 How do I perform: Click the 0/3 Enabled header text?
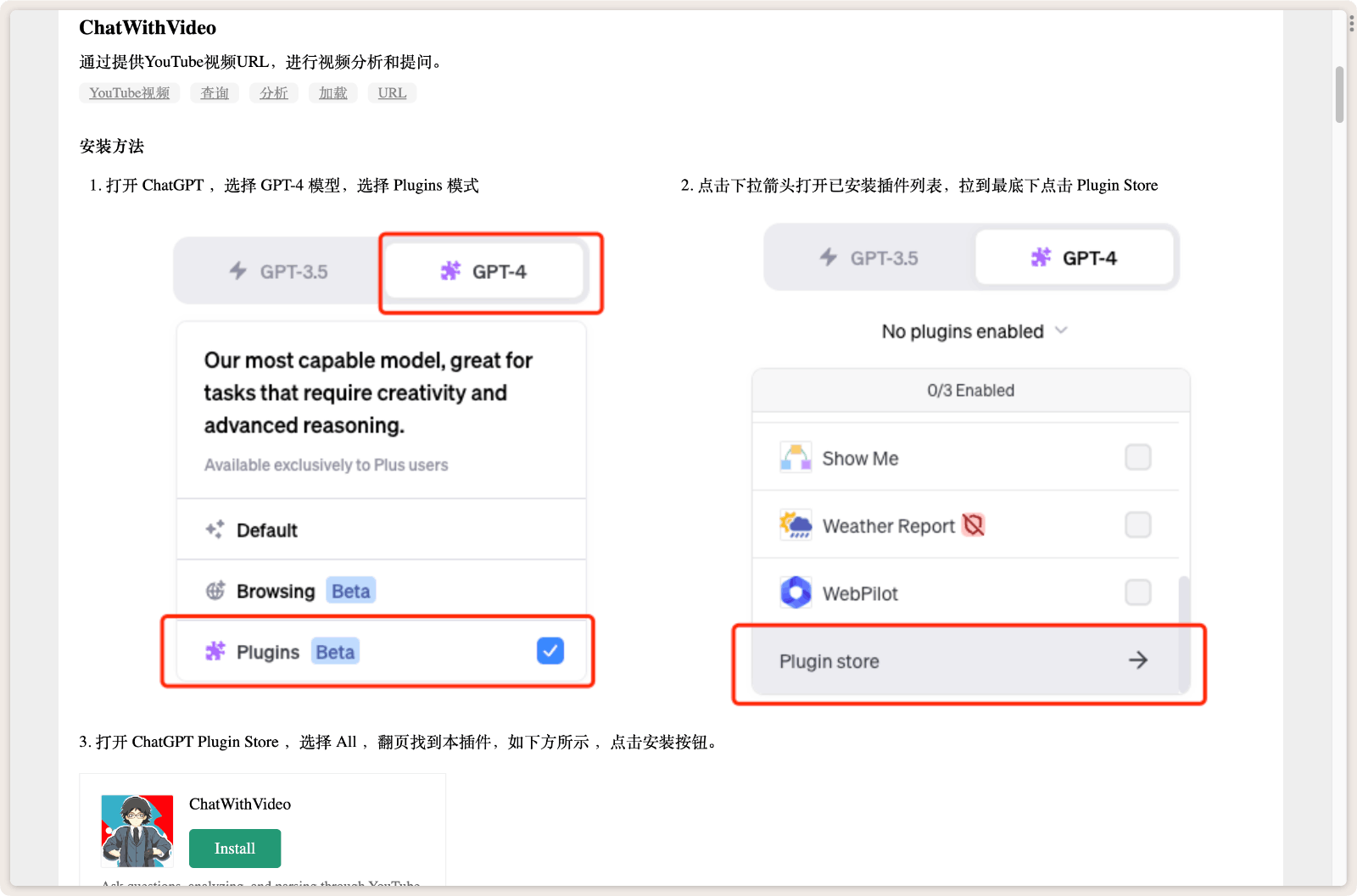(x=970, y=391)
